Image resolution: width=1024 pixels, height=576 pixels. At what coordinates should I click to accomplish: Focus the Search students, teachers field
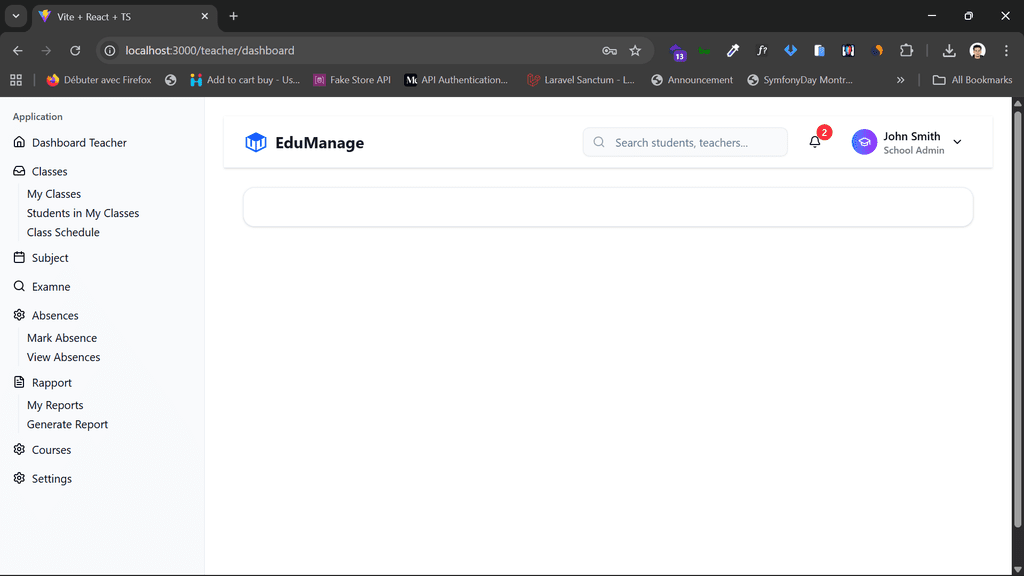point(685,142)
